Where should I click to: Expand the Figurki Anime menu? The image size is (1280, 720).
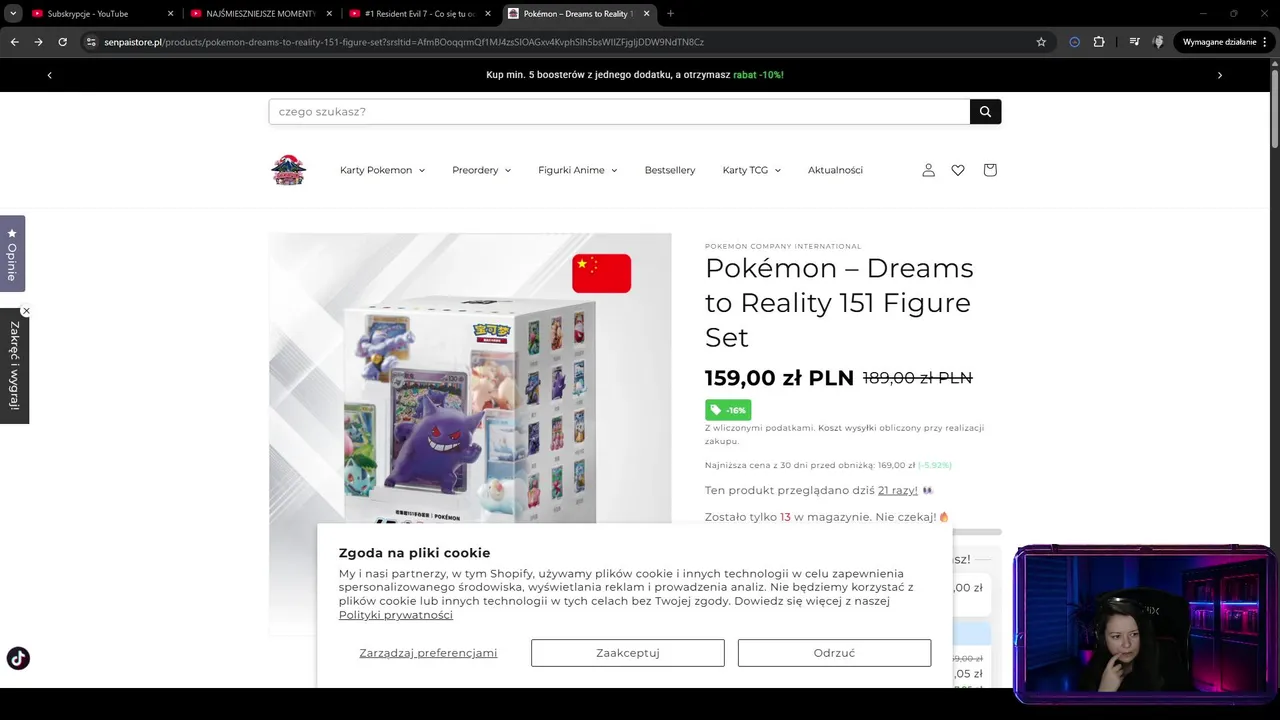[x=577, y=170]
